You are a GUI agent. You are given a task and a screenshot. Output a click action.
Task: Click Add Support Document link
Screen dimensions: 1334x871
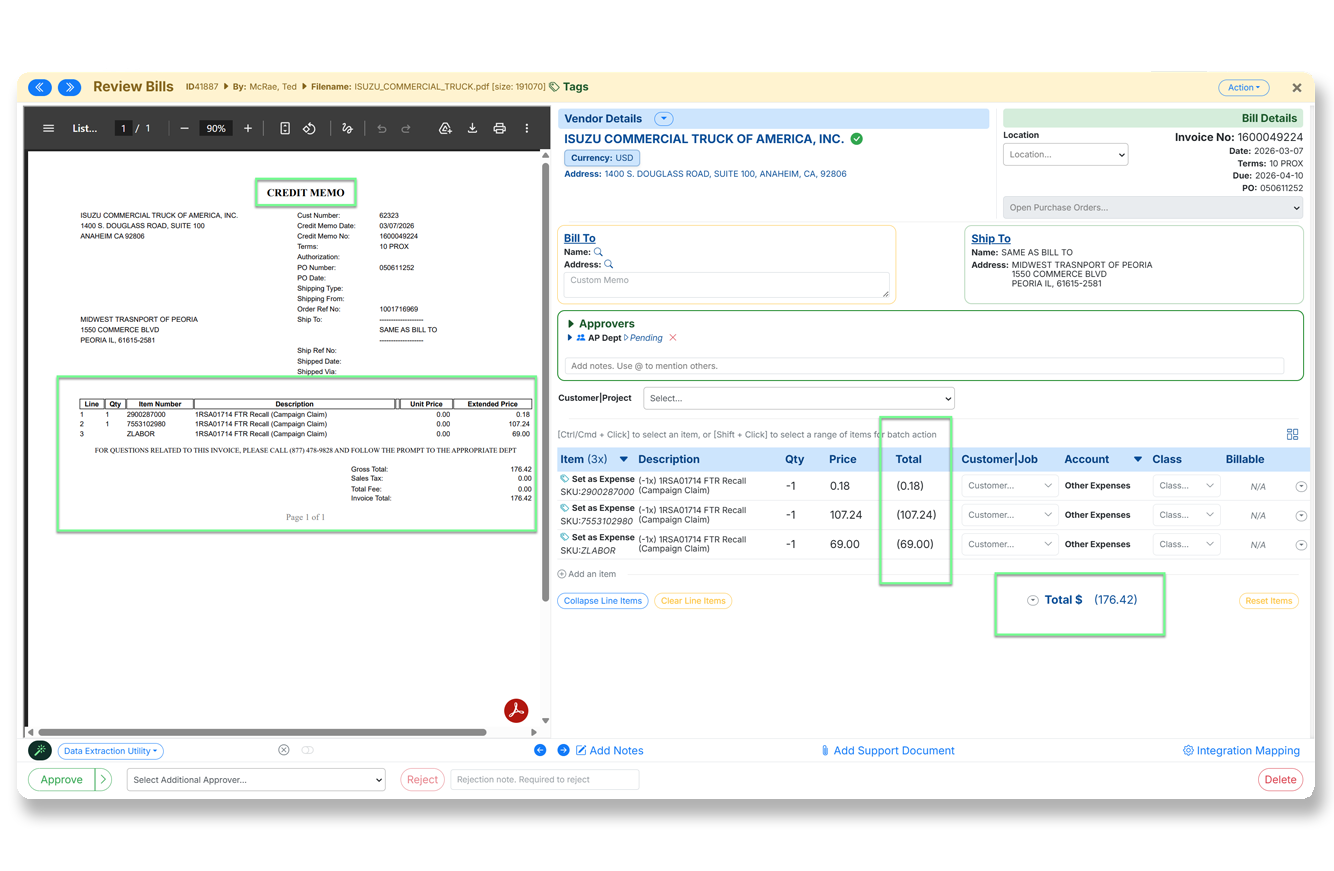point(887,751)
